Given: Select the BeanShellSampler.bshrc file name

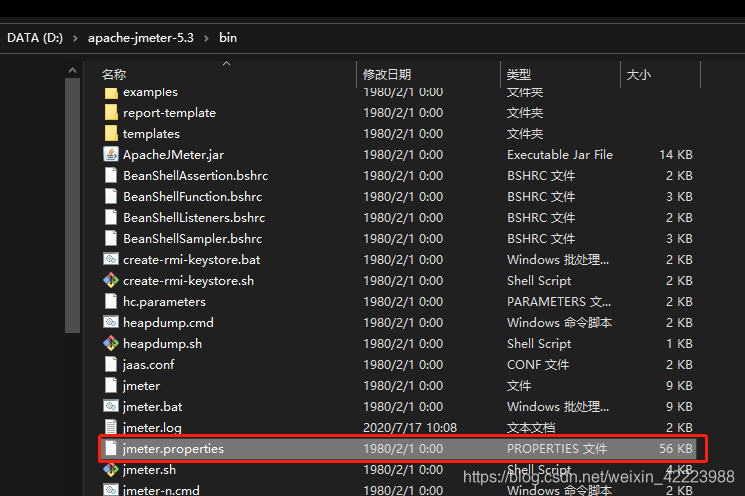Looking at the screenshot, I should (192, 238).
